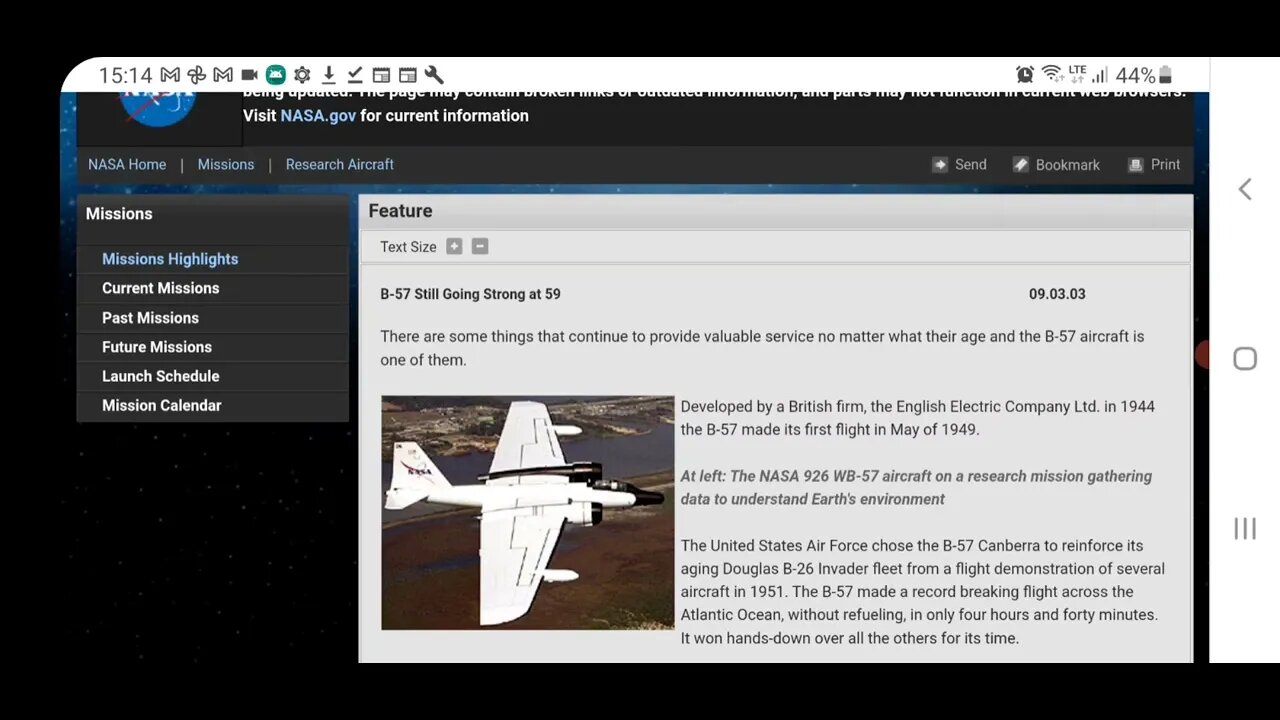Screen dimensions: 1280x720
Task: Tap the green Android robot status icon
Action: point(276,75)
